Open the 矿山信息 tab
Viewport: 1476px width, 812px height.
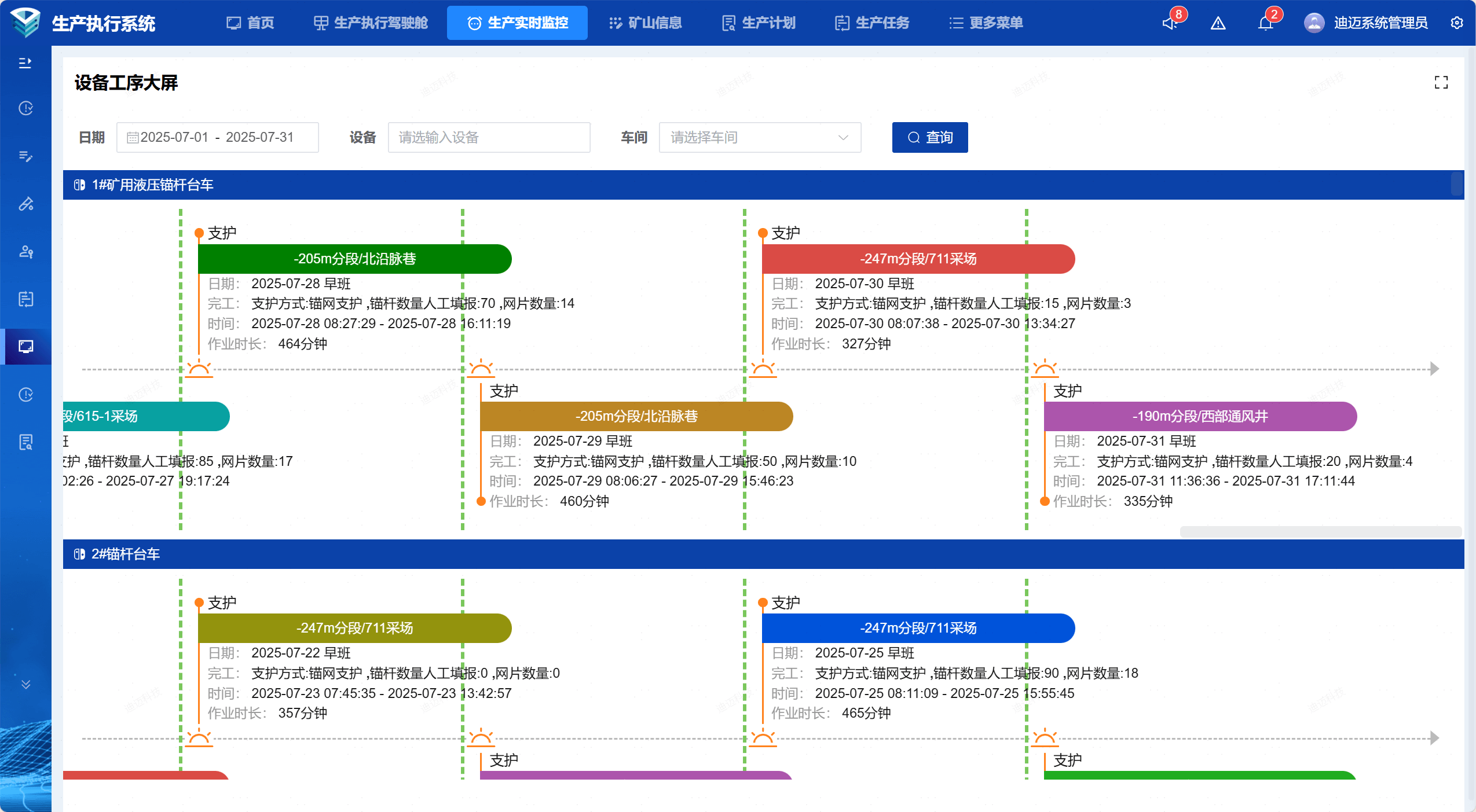(x=645, y=23)
